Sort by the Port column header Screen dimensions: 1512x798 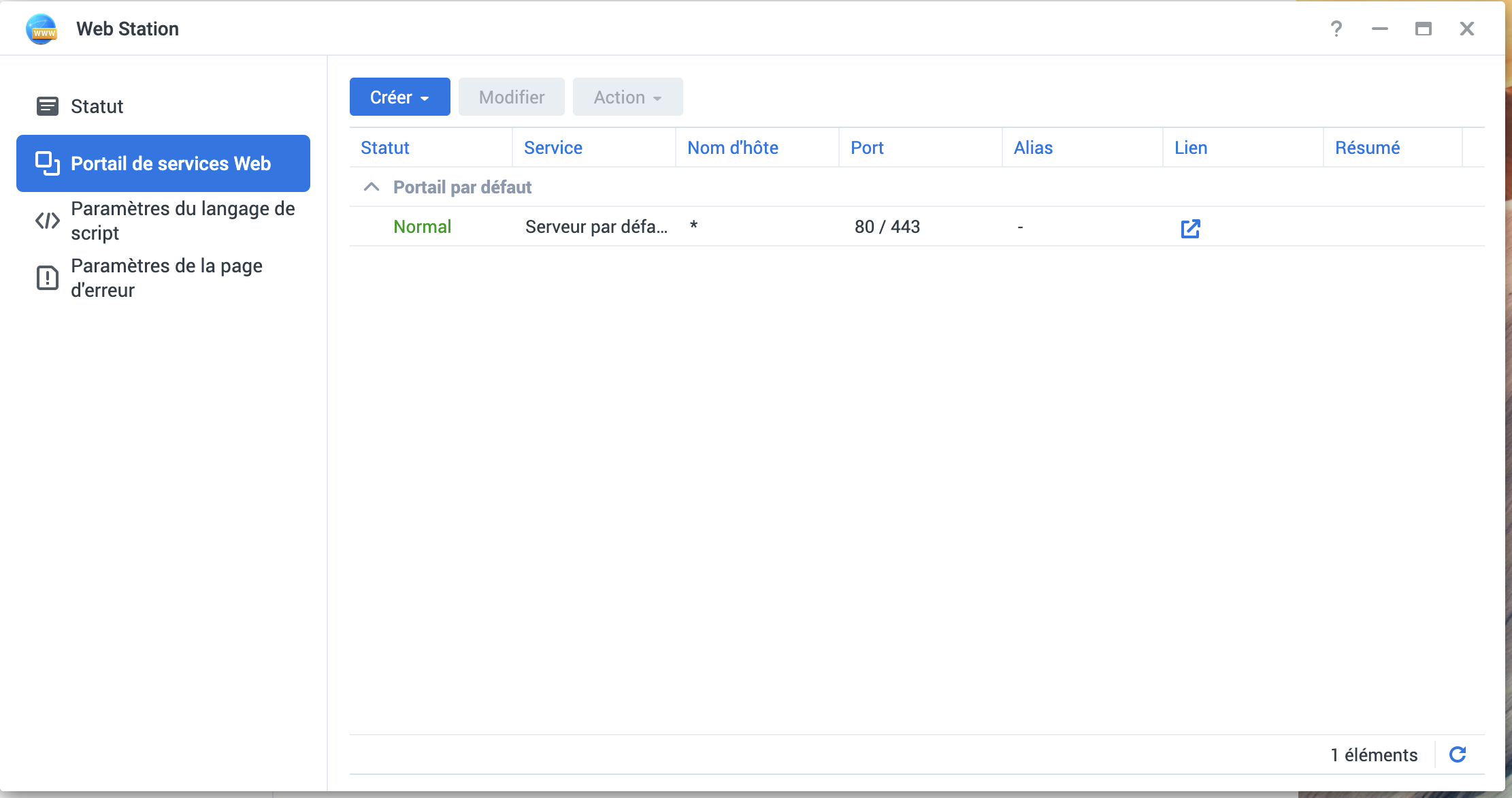tap(867, 148)
